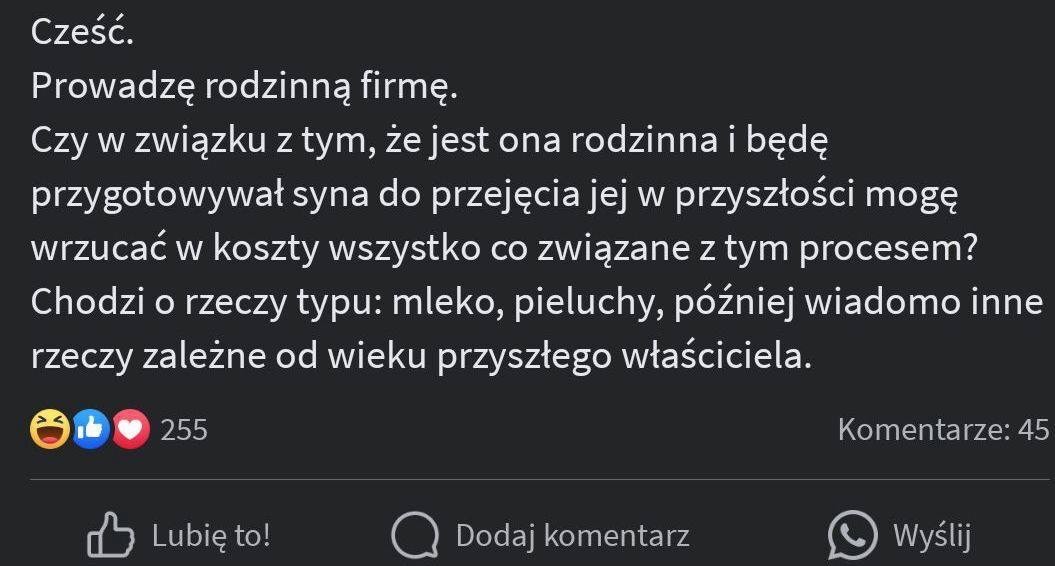
Task: Click the line starting rzeczy zależne od wieku
Action: click(421, 357)
